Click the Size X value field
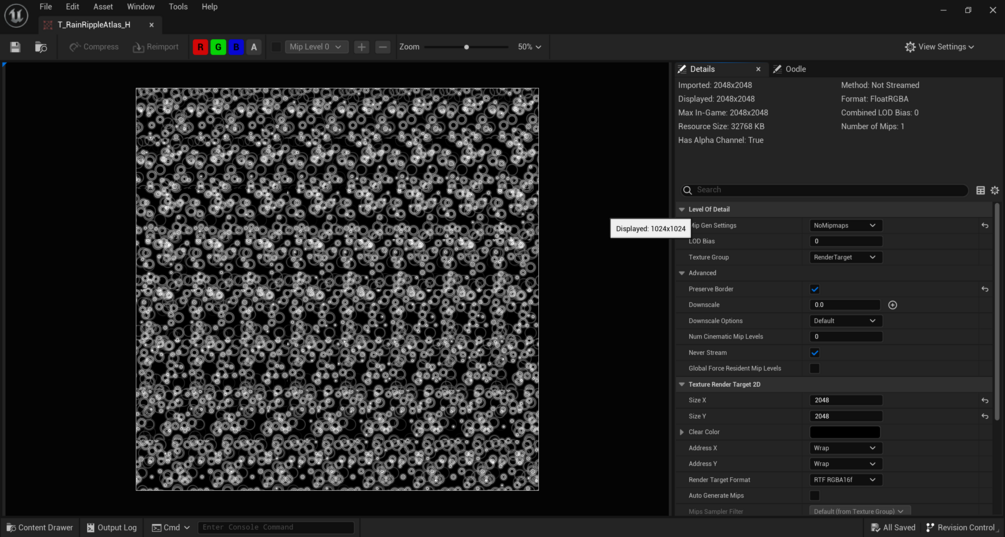 845,400
